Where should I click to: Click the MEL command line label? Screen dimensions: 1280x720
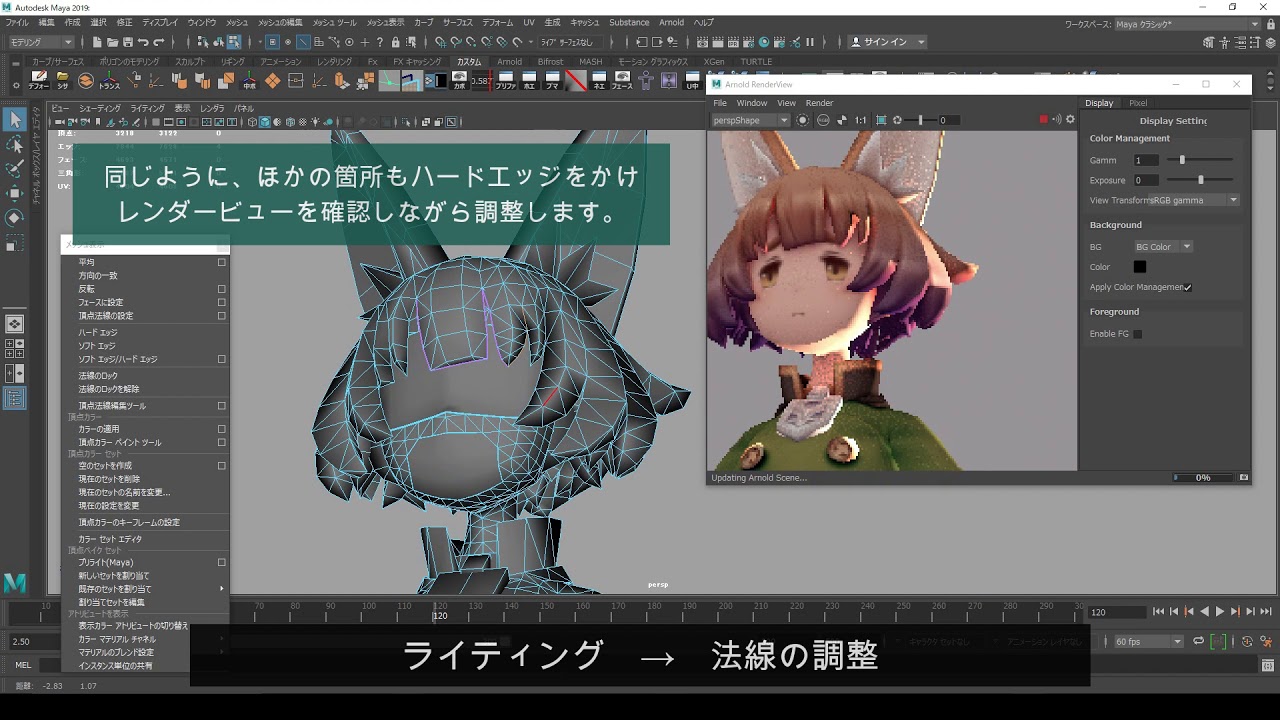click(x=23, y=665)
